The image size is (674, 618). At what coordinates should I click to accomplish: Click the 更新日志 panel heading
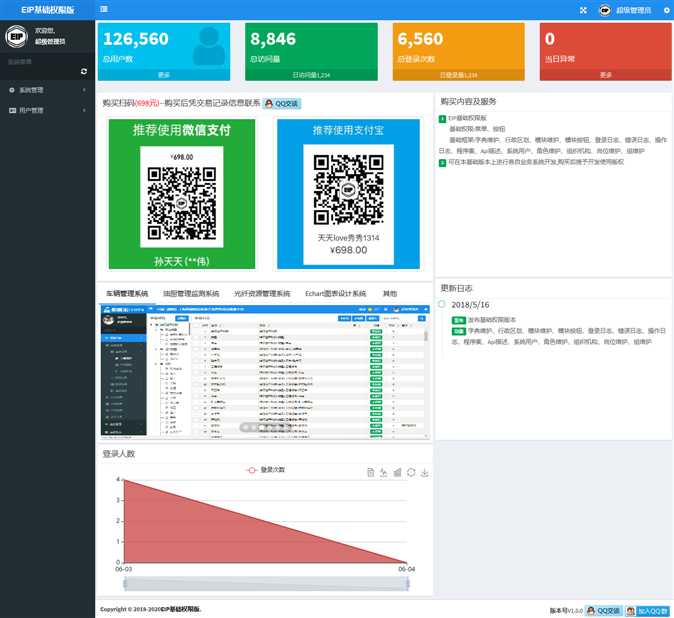(x=456, y=288)
